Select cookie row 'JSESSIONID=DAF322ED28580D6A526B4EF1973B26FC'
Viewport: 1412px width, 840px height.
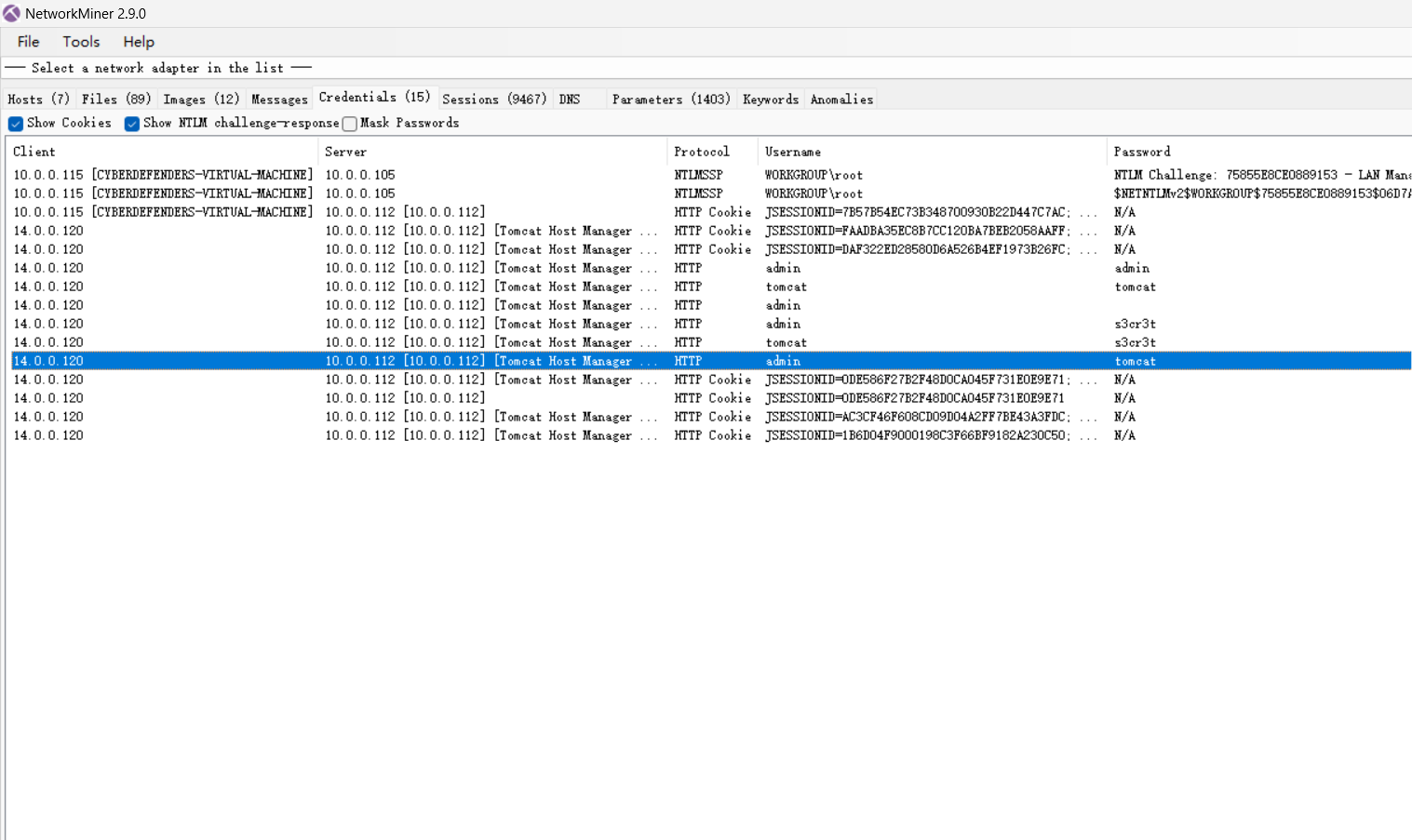tap(711, 249)
